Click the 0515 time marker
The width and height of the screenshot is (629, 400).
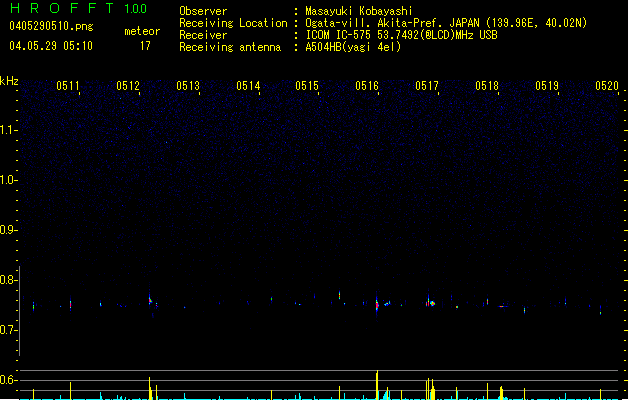coord(307,86)
